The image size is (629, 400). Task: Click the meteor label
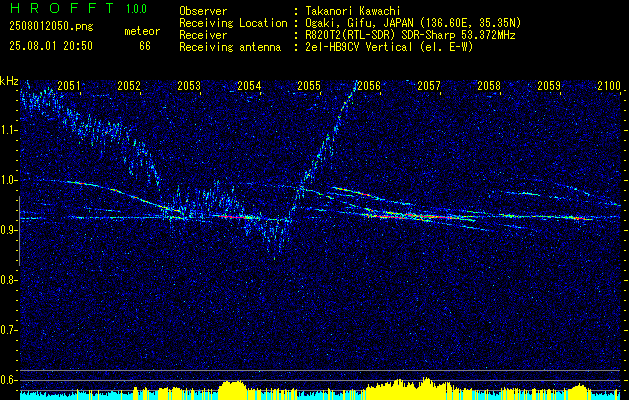point(142,31)
